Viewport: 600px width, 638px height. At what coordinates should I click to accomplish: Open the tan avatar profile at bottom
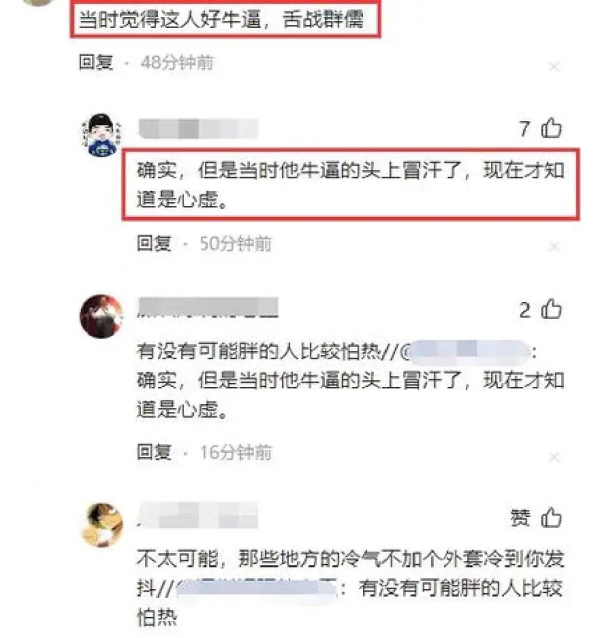pyautogui.click(x=102, y=525)
